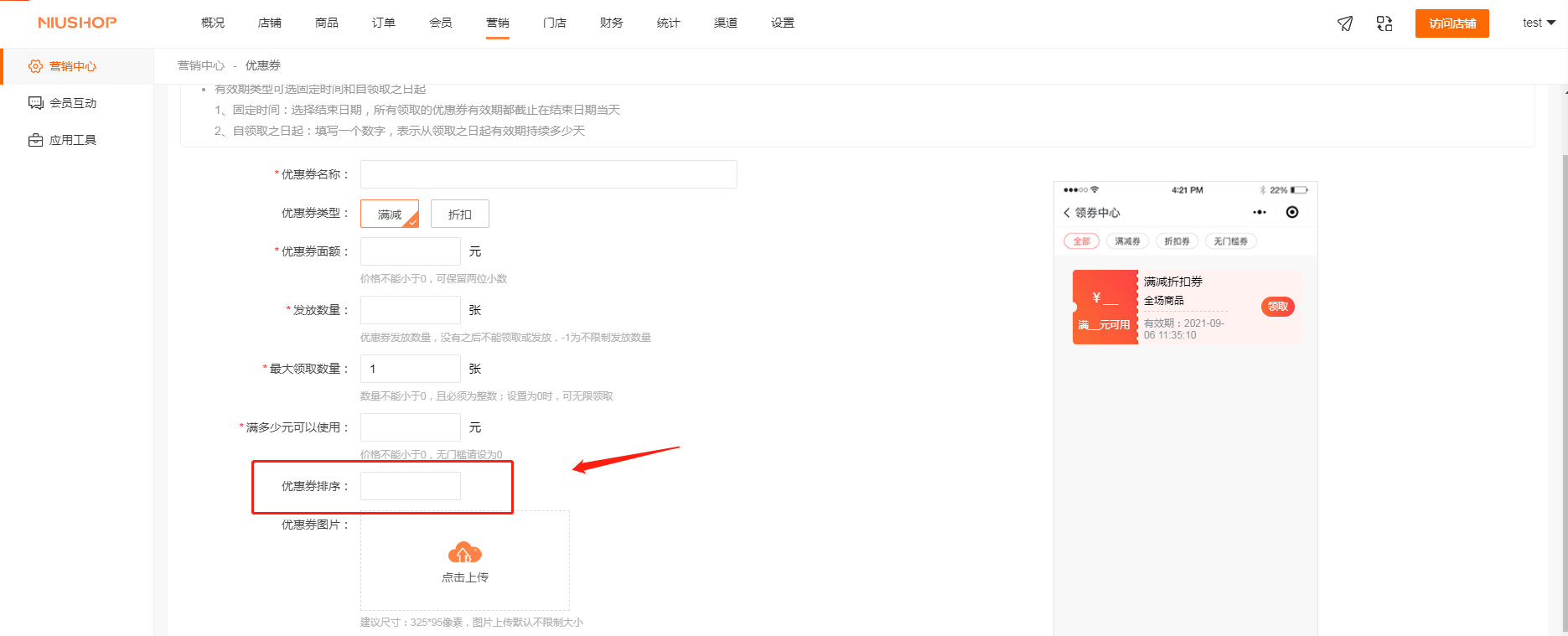Viewport: 1568px width, 636px height.
Task: Select the 满减 coupon type
Action: [390, 214]
